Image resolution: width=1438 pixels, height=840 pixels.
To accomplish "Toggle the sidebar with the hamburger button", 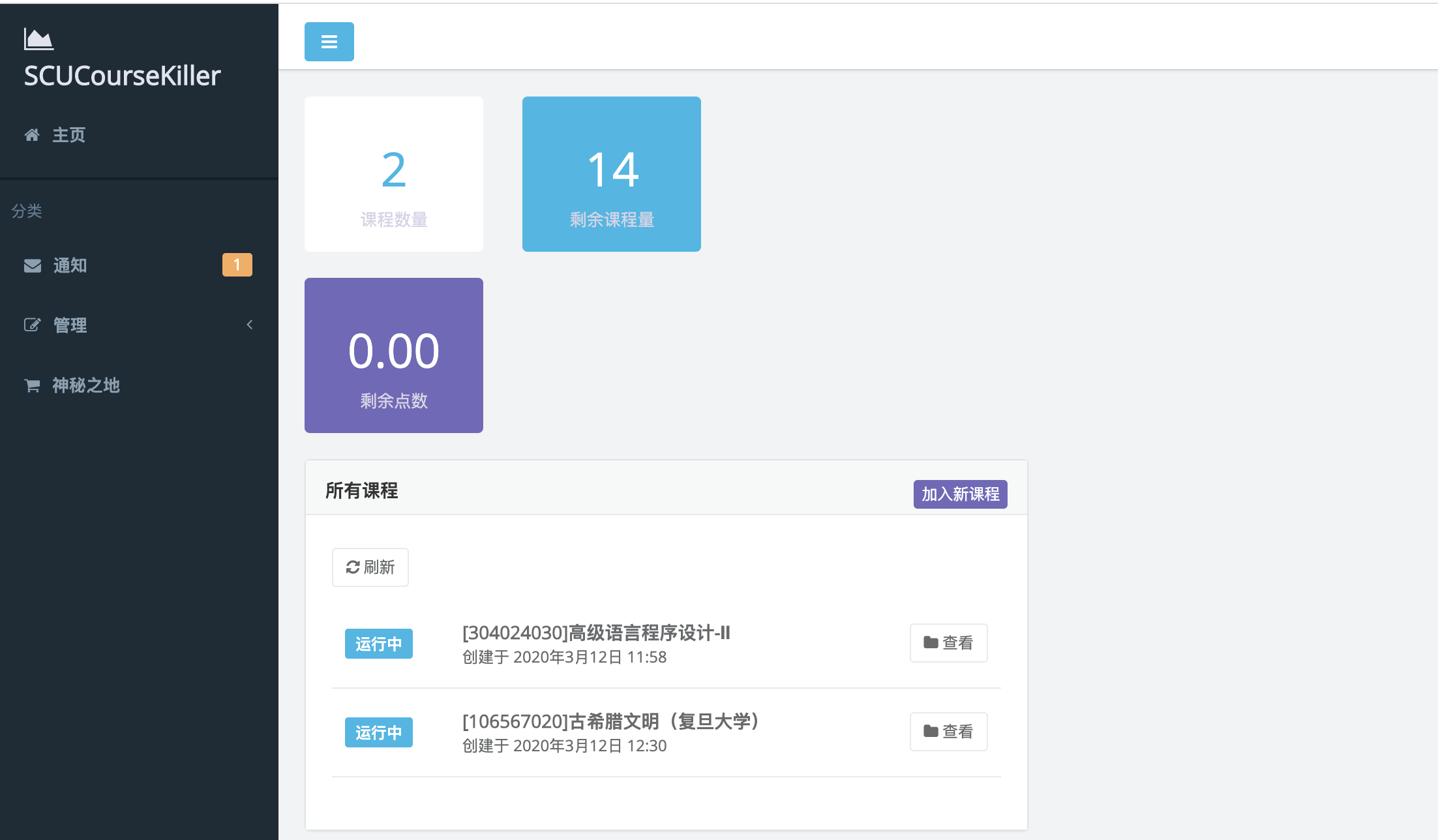I will 329,42.
